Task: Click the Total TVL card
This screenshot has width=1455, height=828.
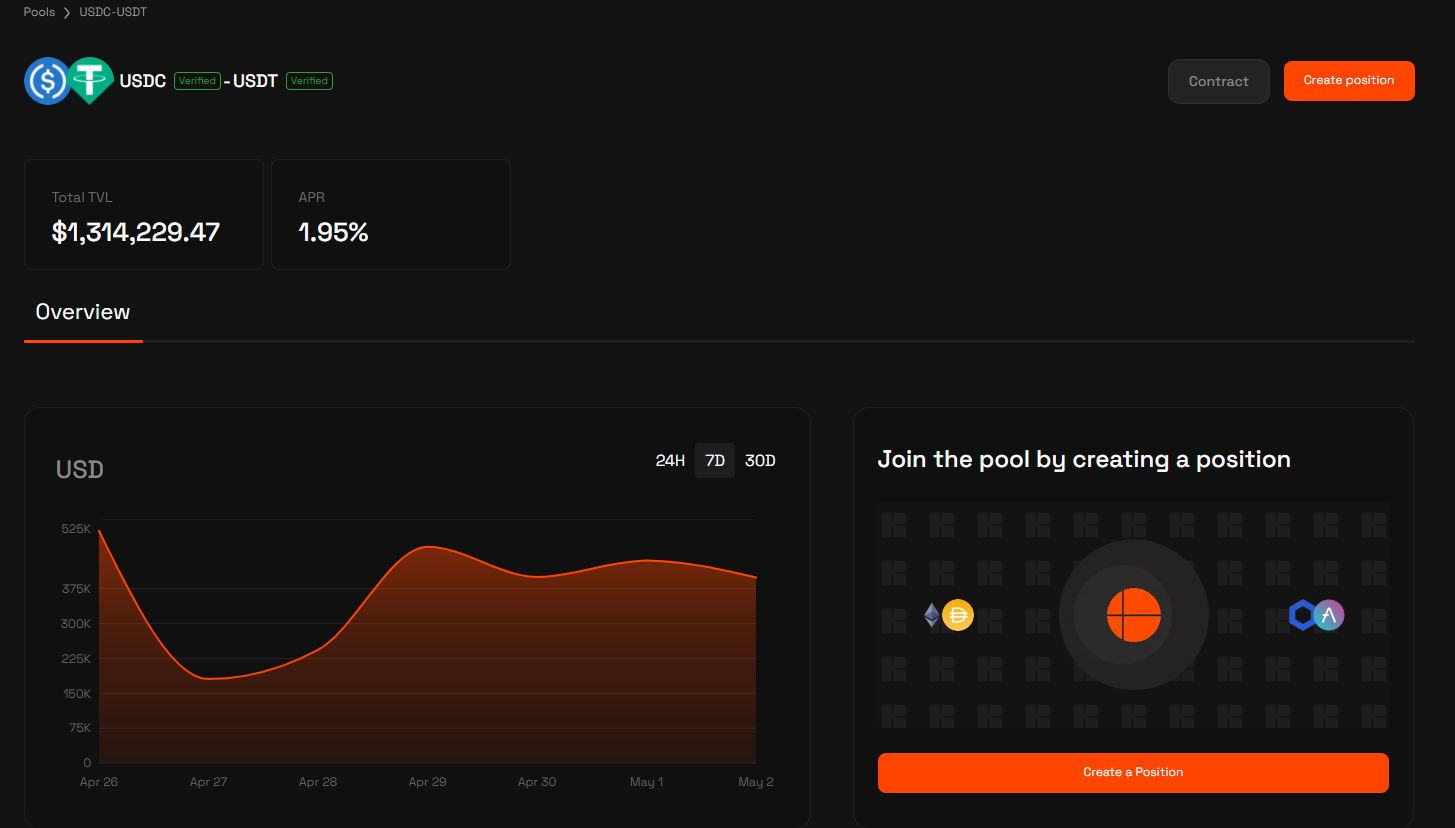Action: click(x=144, y=214)
